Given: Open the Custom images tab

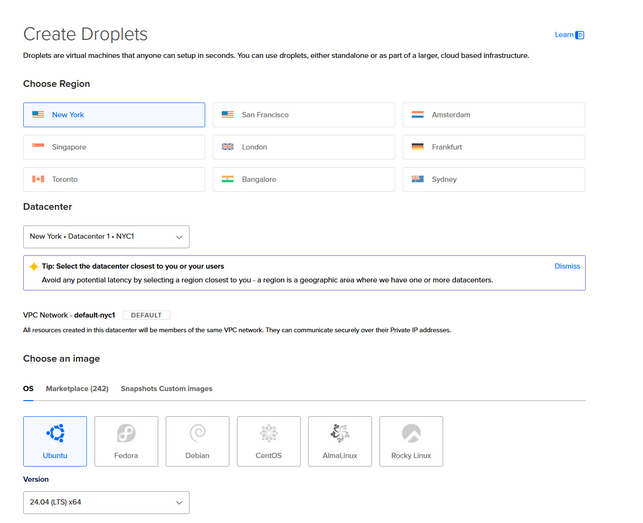Looking at the screenshot, I should [x=186, y=388].
